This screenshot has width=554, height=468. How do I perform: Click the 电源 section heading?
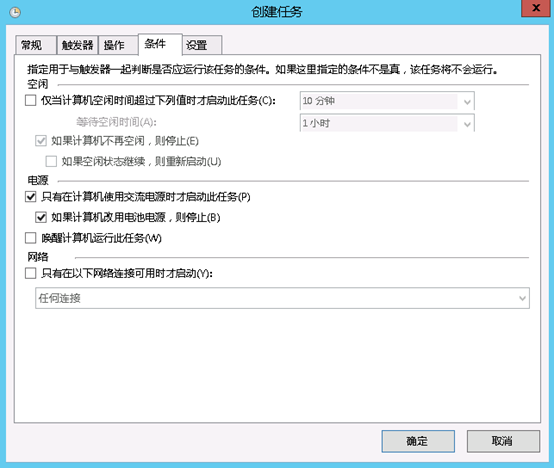coord(38,180)
